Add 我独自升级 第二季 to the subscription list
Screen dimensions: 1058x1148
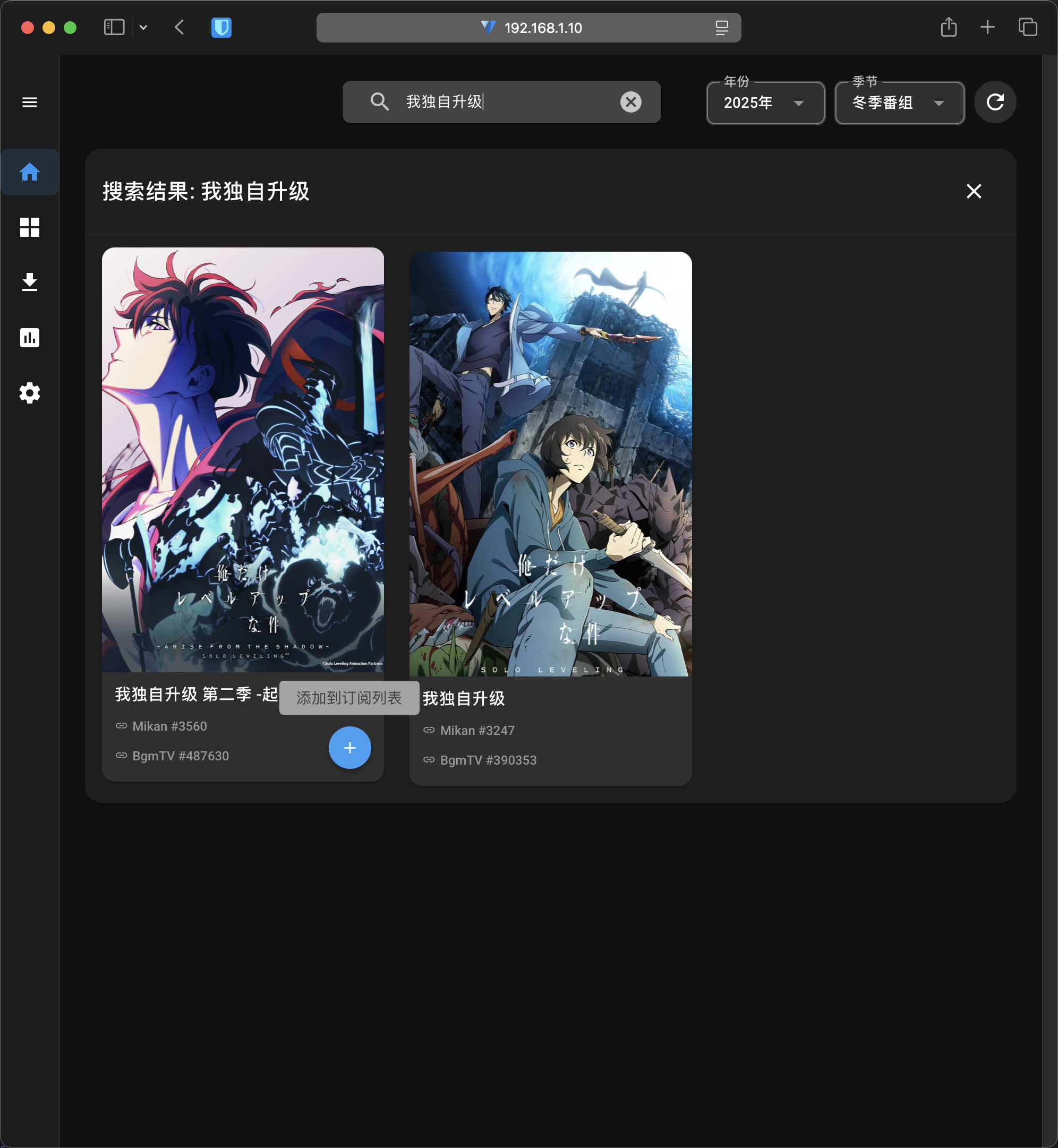[x=350, y=748]
